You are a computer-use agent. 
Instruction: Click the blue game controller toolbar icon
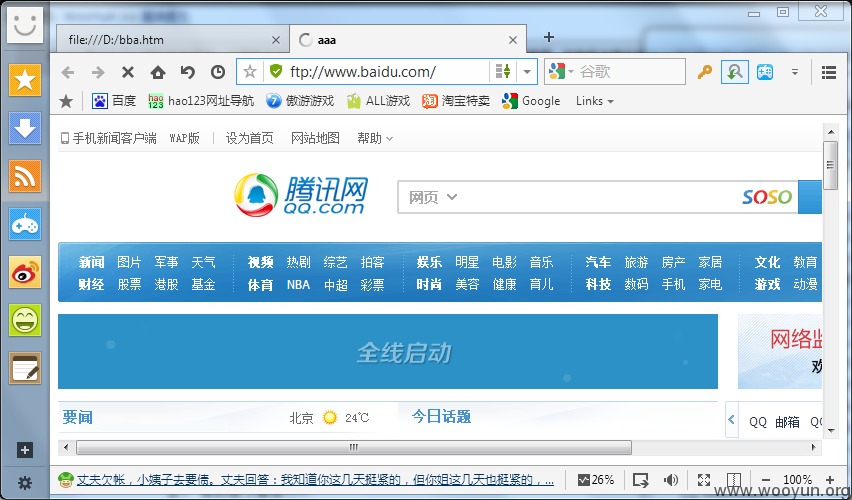point(765,72)
